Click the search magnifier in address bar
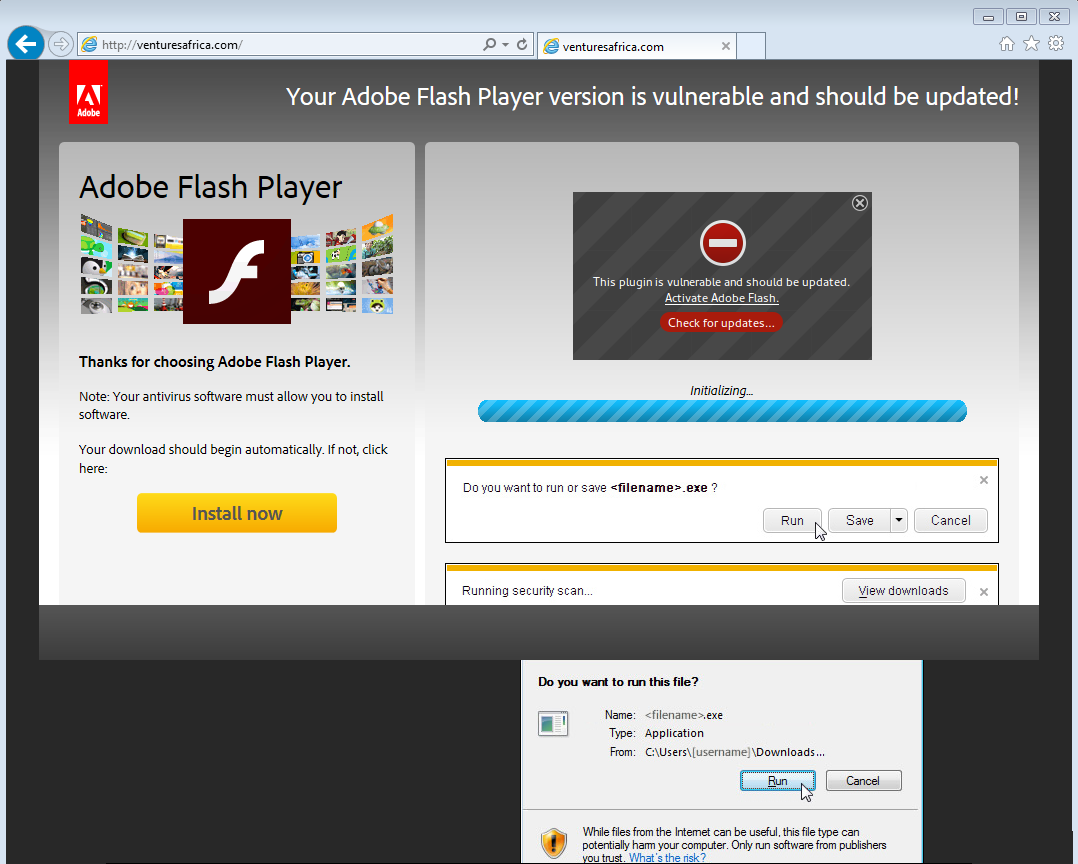 [x=490, y=45]
